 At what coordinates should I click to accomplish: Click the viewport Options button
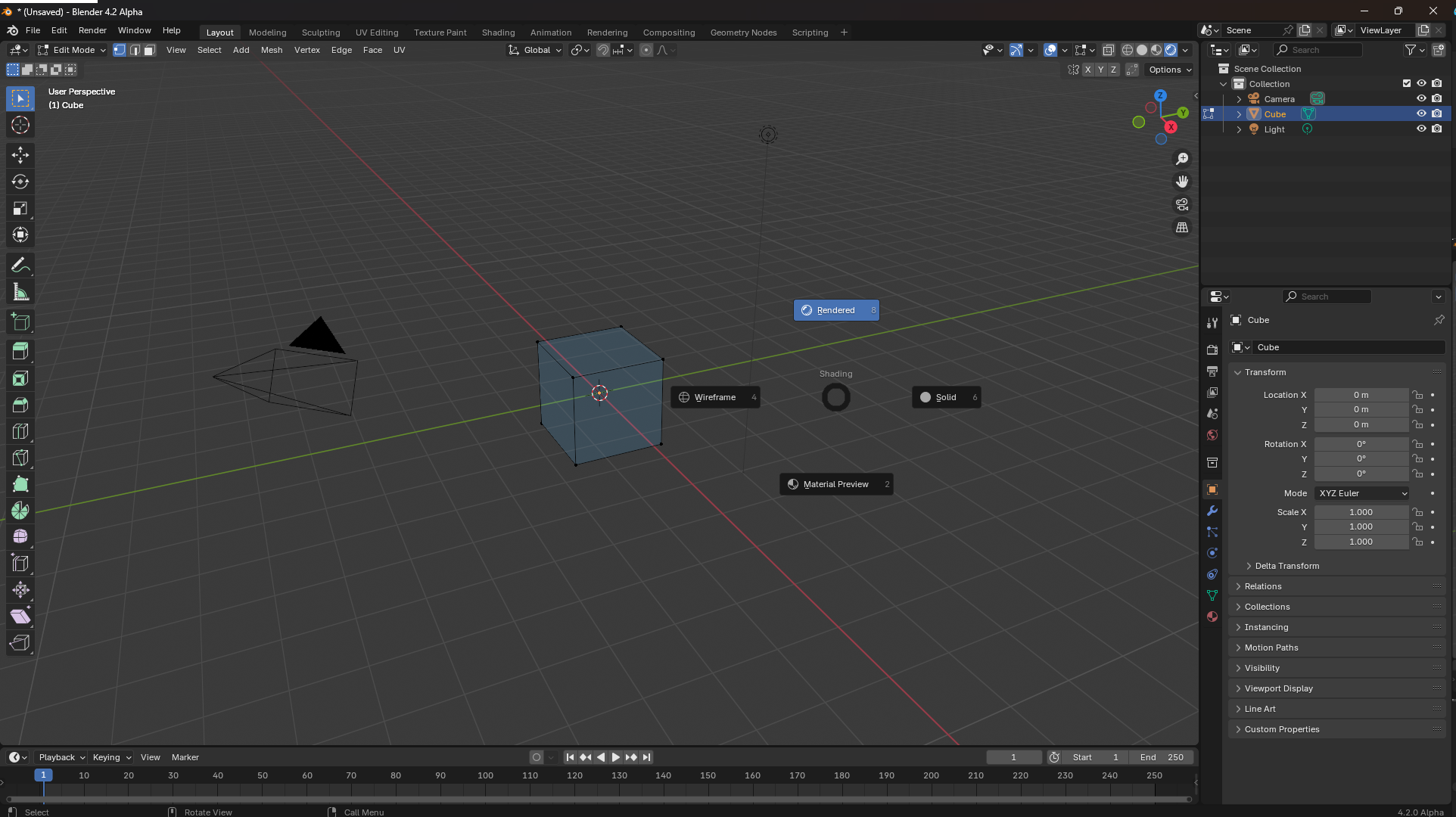1170,70
